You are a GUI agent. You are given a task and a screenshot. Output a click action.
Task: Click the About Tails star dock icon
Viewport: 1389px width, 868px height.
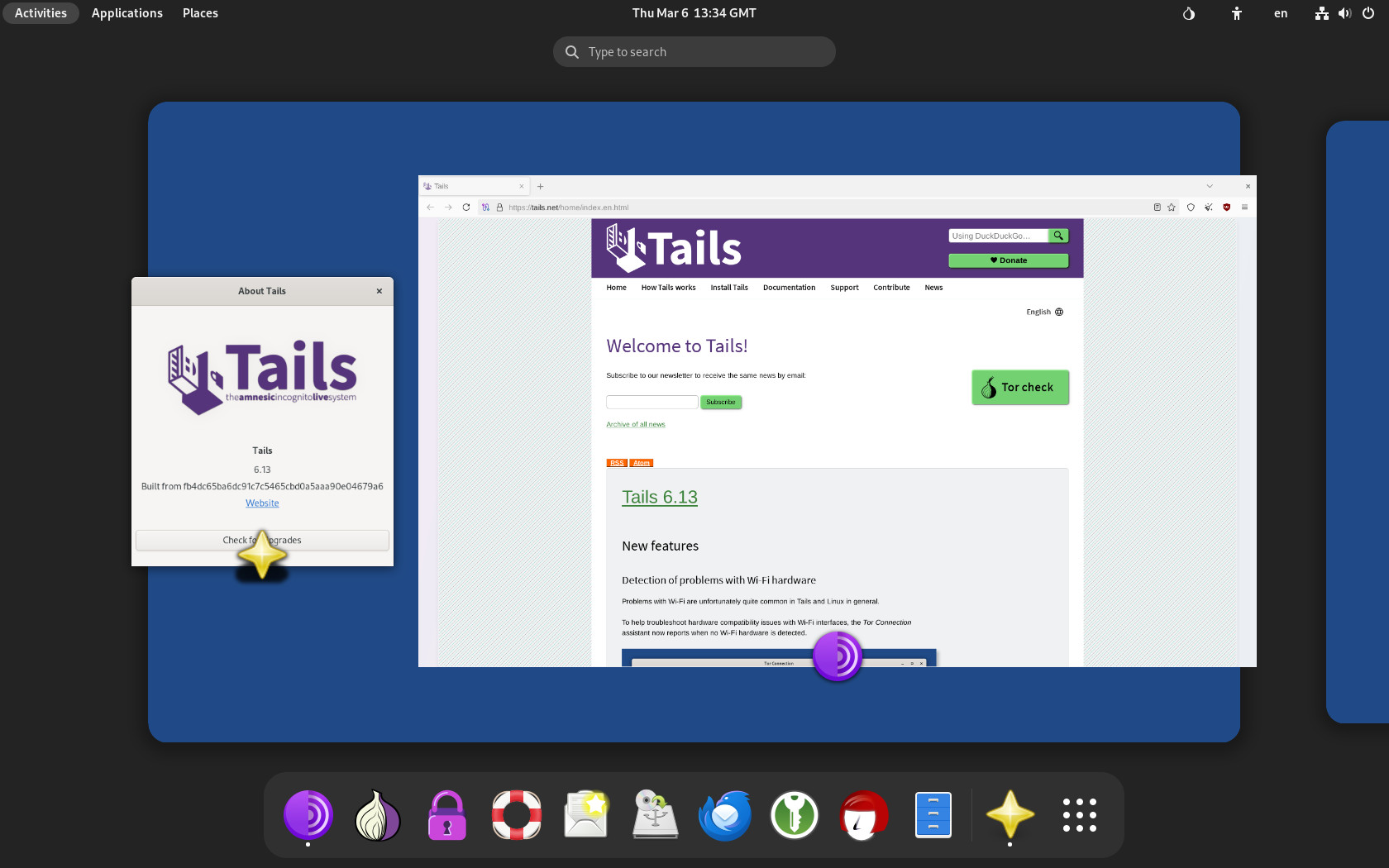(1010, 815)
